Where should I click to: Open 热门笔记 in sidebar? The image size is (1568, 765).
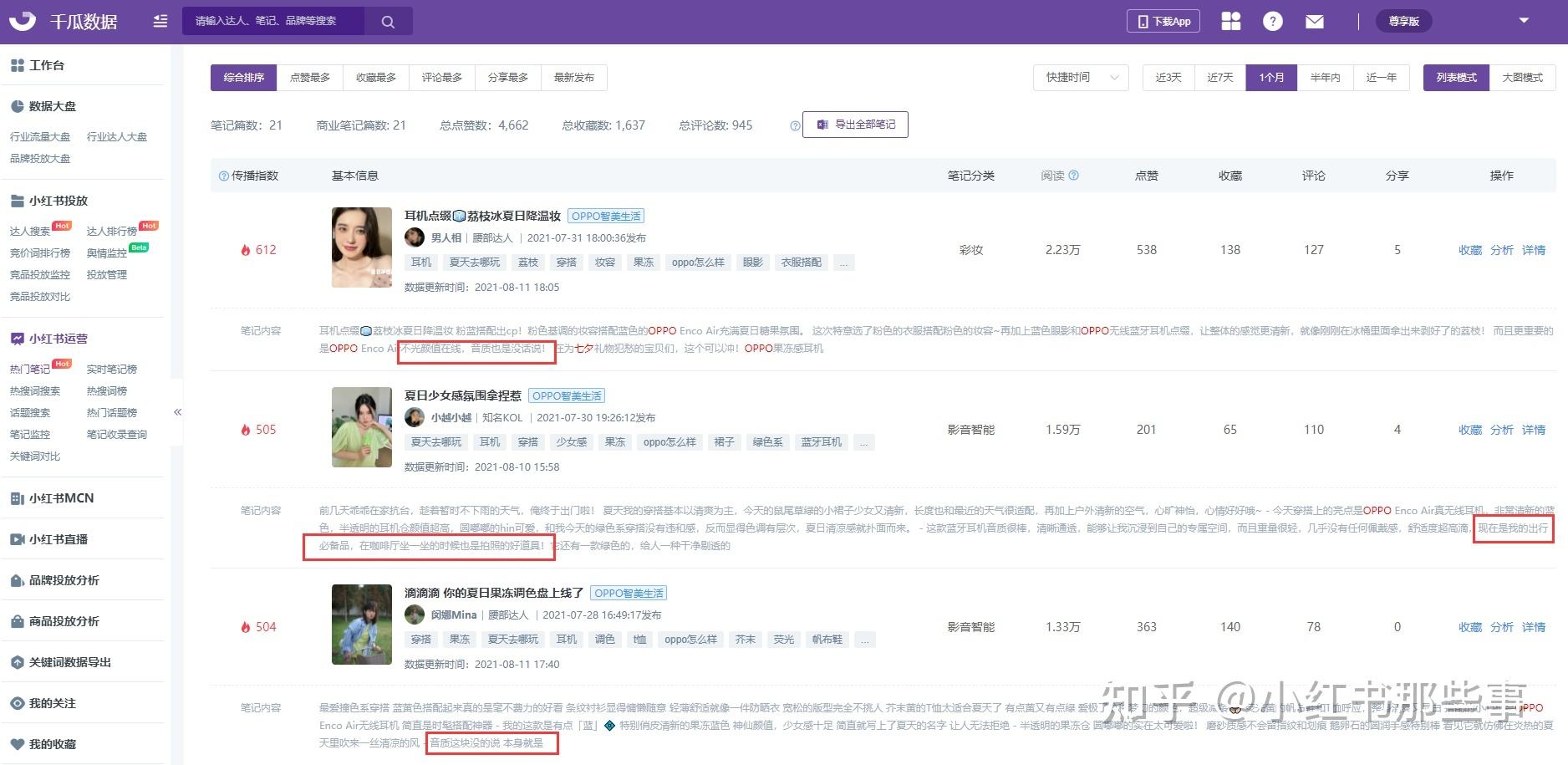[30, 369]
